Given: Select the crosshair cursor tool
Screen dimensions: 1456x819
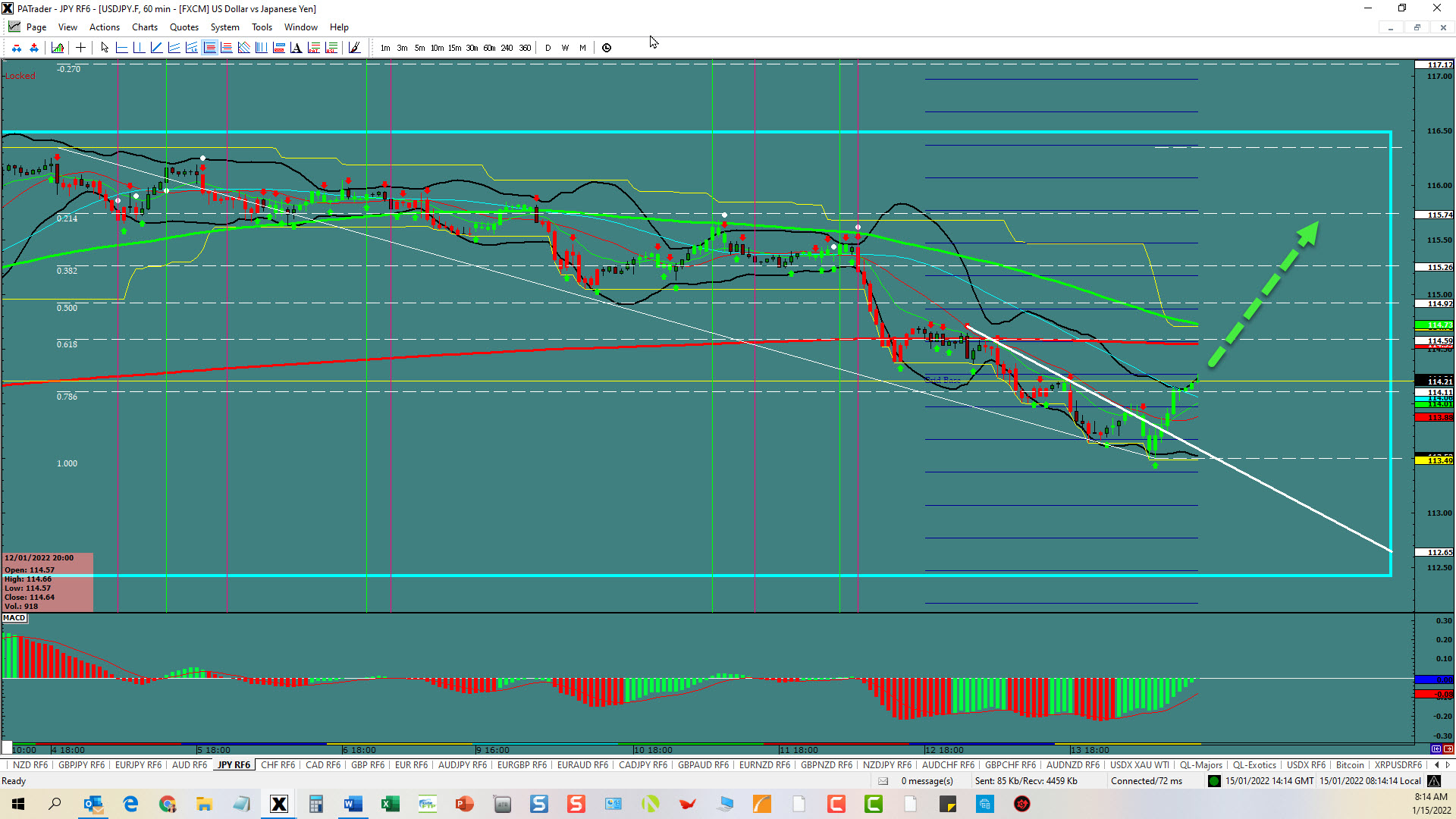Looking at the screenshot, I should pyautogui.click(x=80, y=48).
